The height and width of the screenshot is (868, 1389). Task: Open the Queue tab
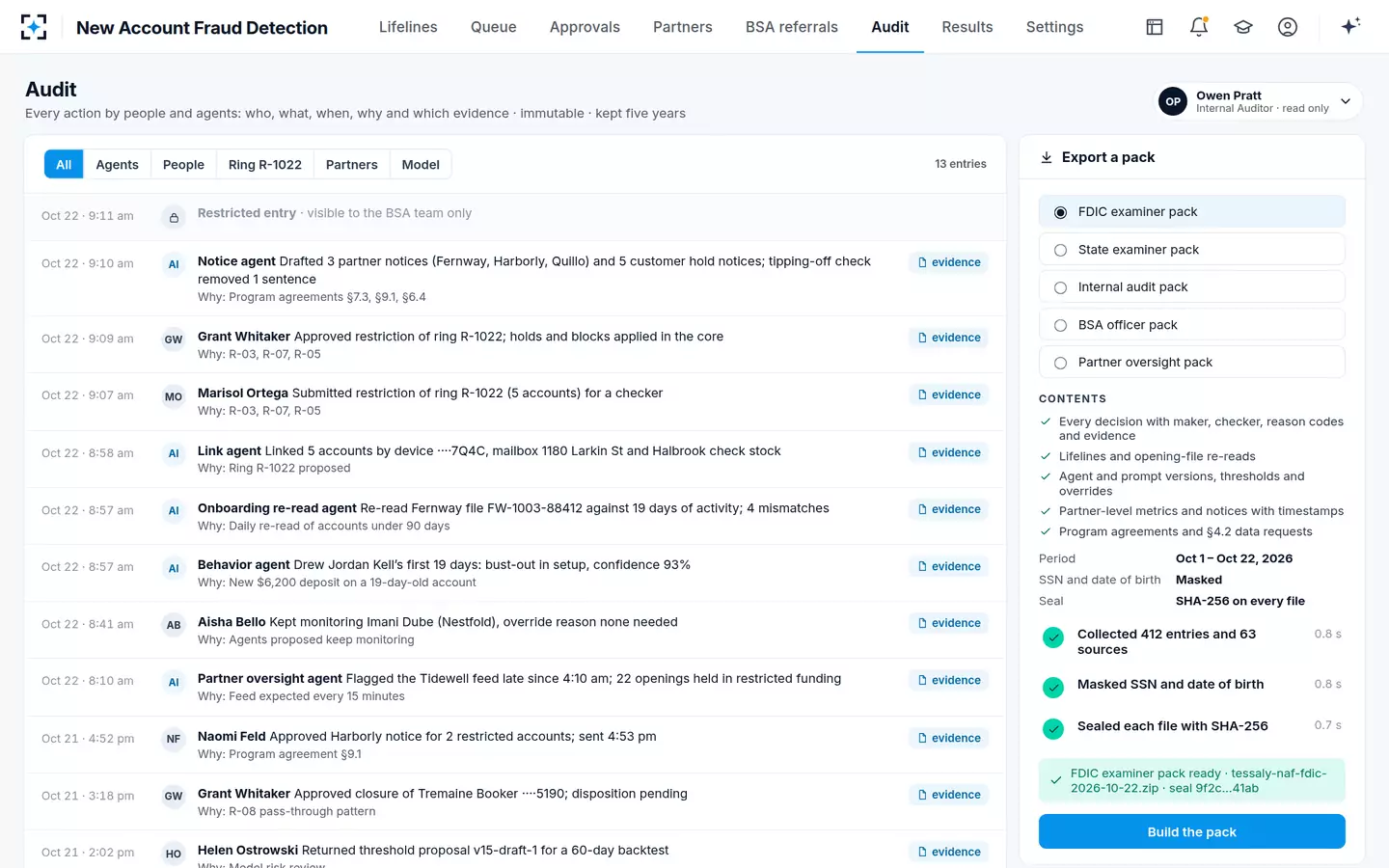(x=494, y=27)
